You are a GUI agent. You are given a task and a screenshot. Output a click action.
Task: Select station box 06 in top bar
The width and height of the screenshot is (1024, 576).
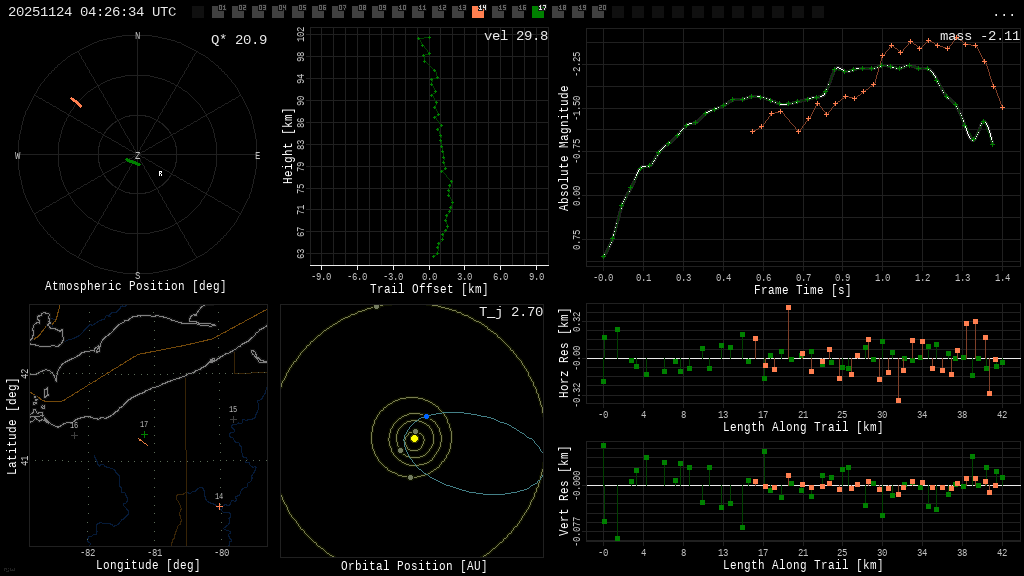click(318, 12)
